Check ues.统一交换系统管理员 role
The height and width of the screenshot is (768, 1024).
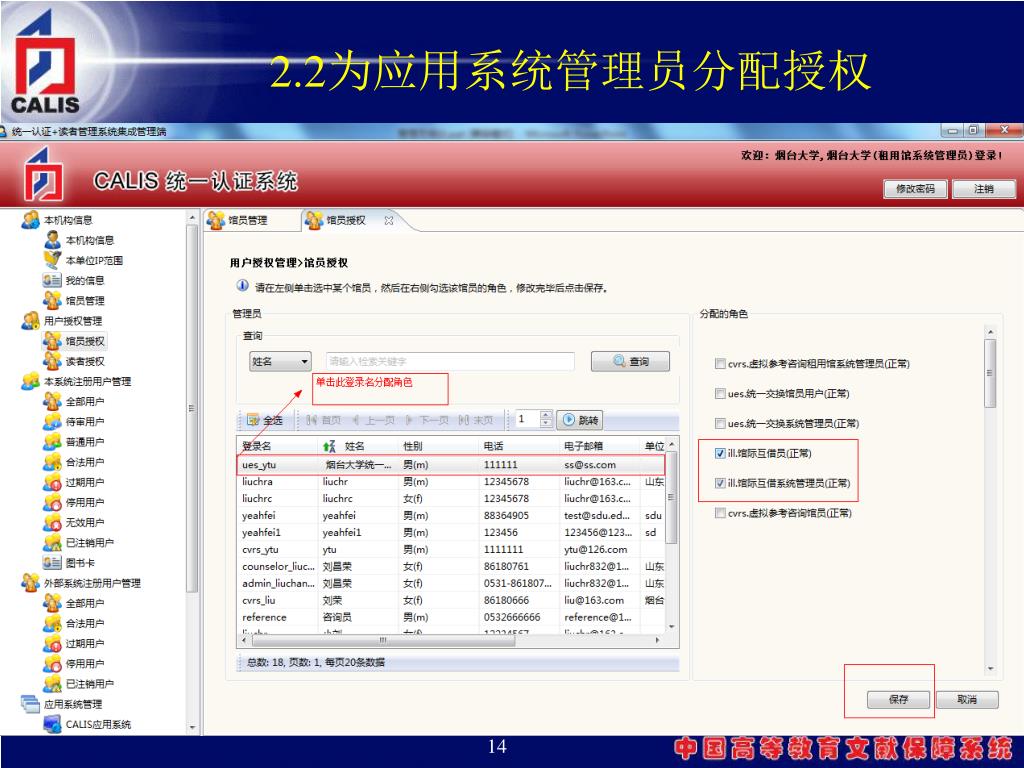pyautogui.click(x=720, y=424)
